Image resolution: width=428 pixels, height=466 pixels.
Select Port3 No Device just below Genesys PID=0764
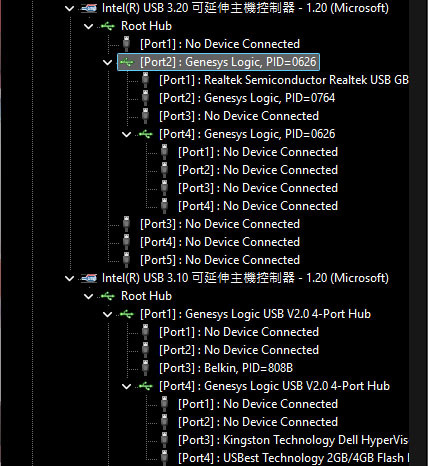[239, 116]
